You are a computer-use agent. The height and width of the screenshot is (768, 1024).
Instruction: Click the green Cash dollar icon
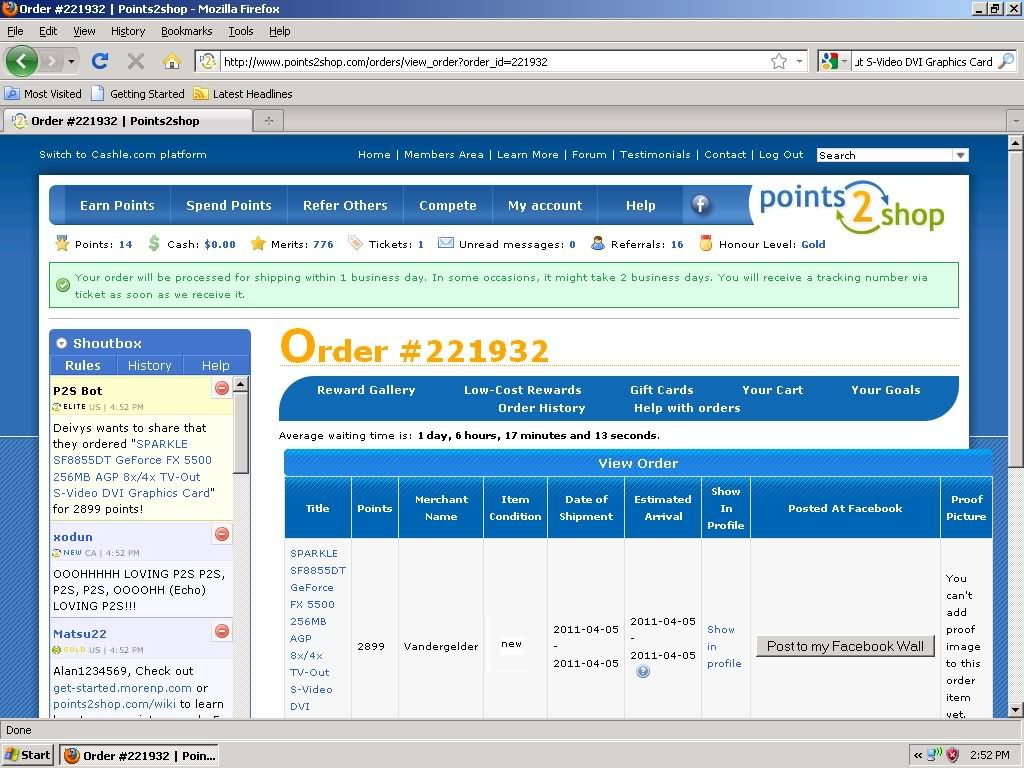pos(154,244)
